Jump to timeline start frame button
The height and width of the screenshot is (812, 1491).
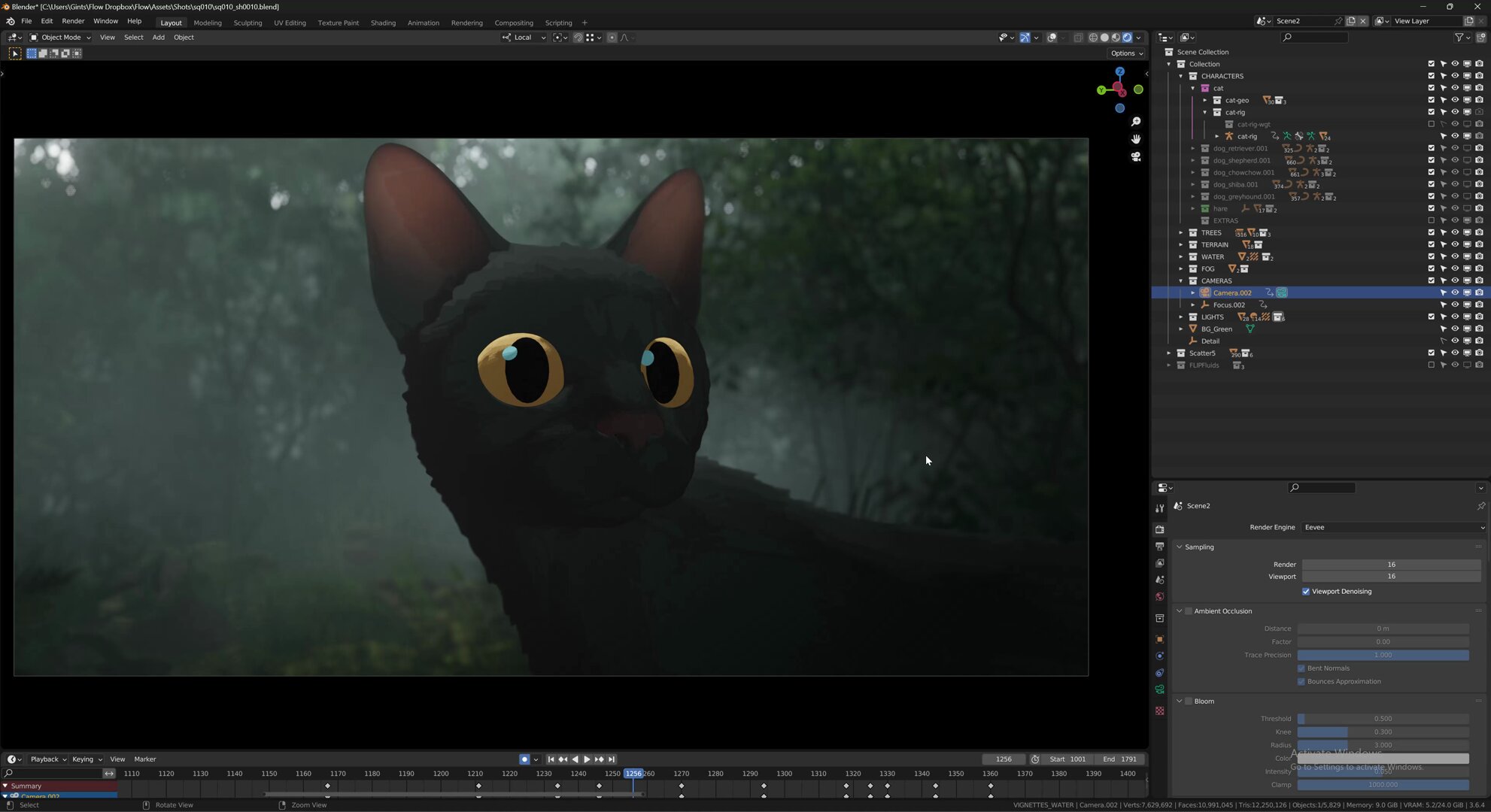(551, 759)
